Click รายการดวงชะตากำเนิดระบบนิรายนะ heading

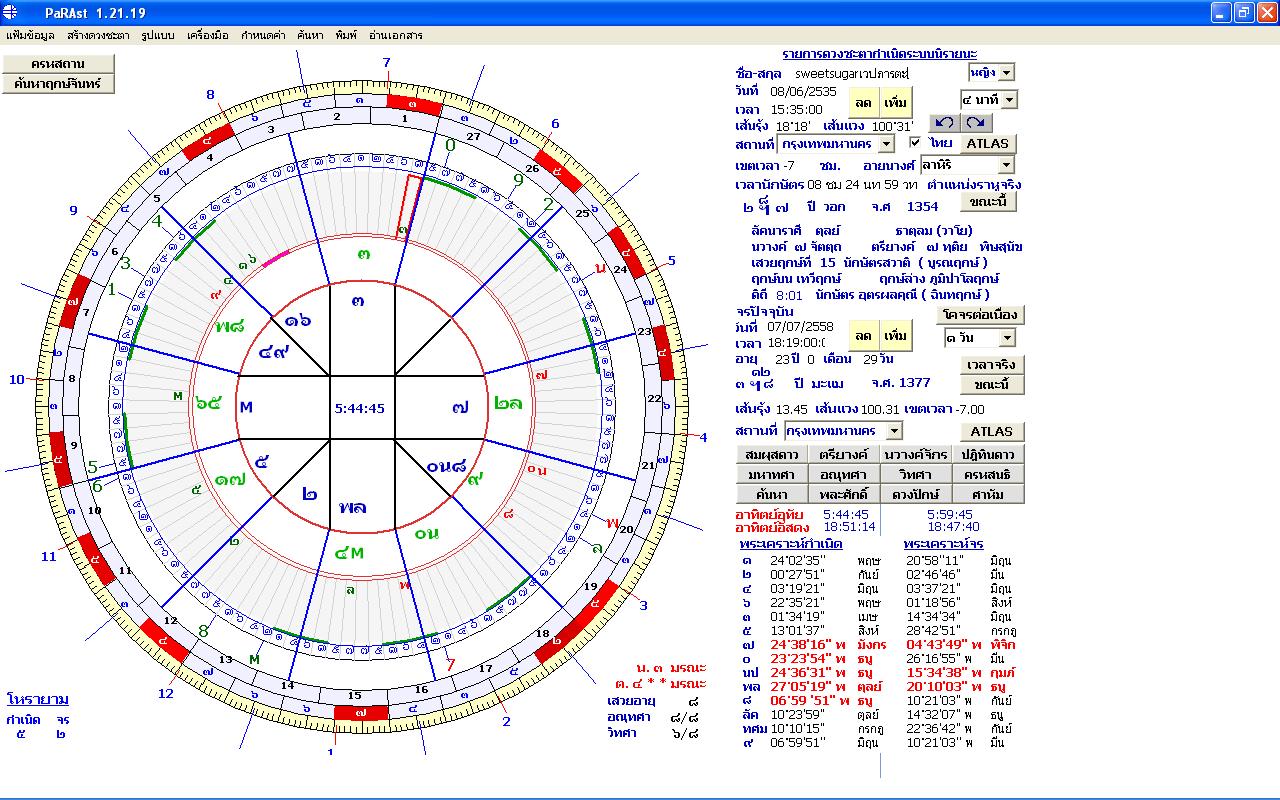coord(880,53)
